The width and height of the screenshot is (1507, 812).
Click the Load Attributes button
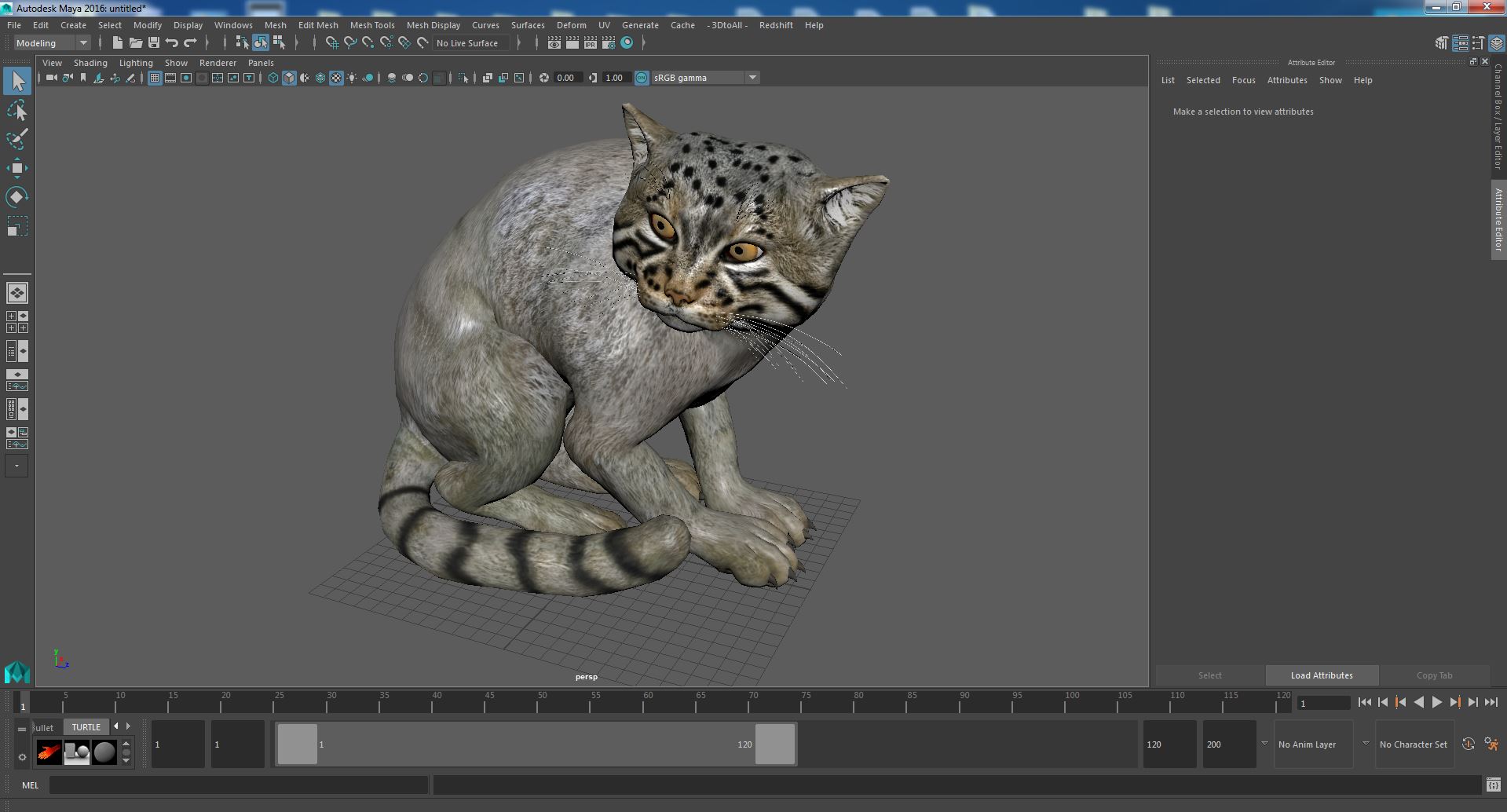point(1322,675)
